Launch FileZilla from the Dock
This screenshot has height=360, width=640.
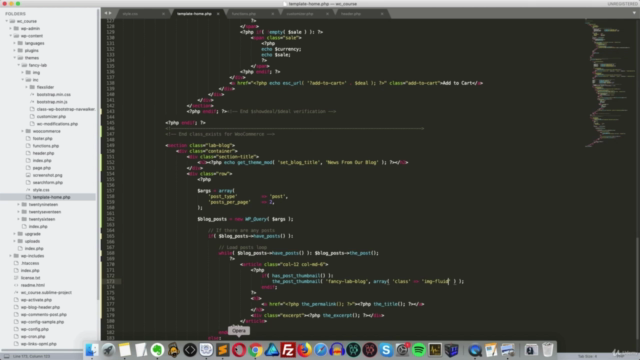pyautogui.click(x=288, y=350)
